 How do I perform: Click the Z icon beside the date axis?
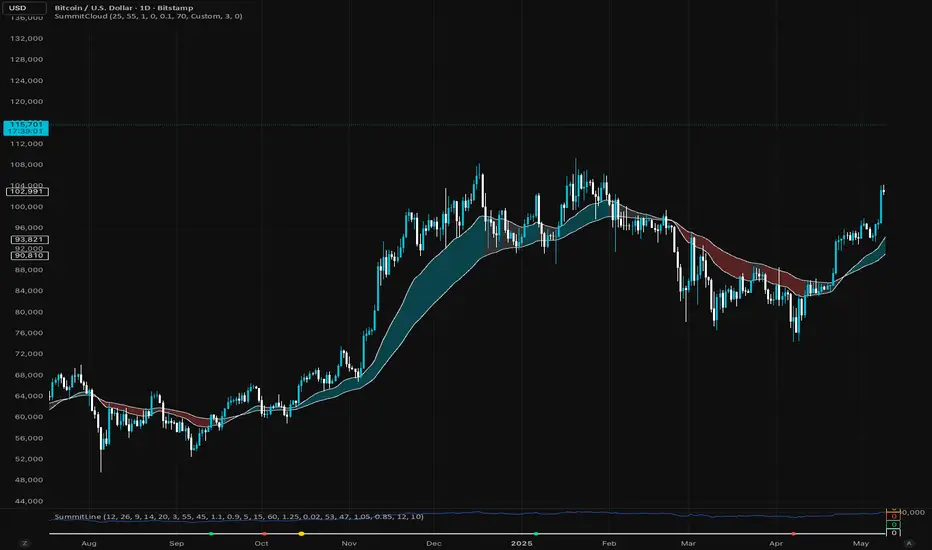coord(25,543)
